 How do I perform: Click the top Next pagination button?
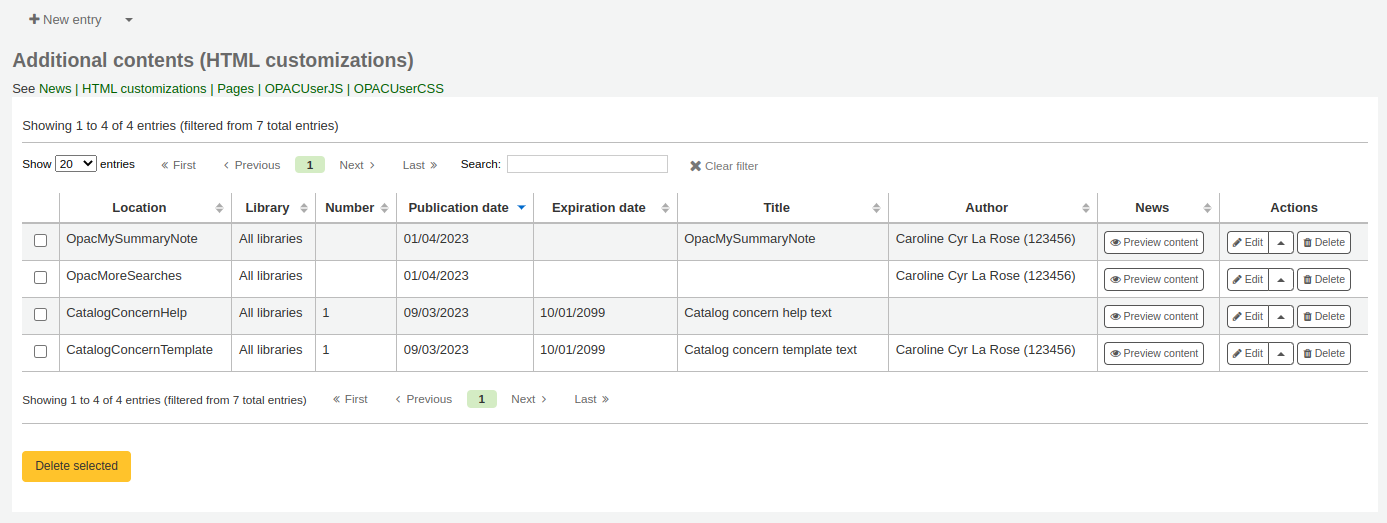(x=357, y=165)
